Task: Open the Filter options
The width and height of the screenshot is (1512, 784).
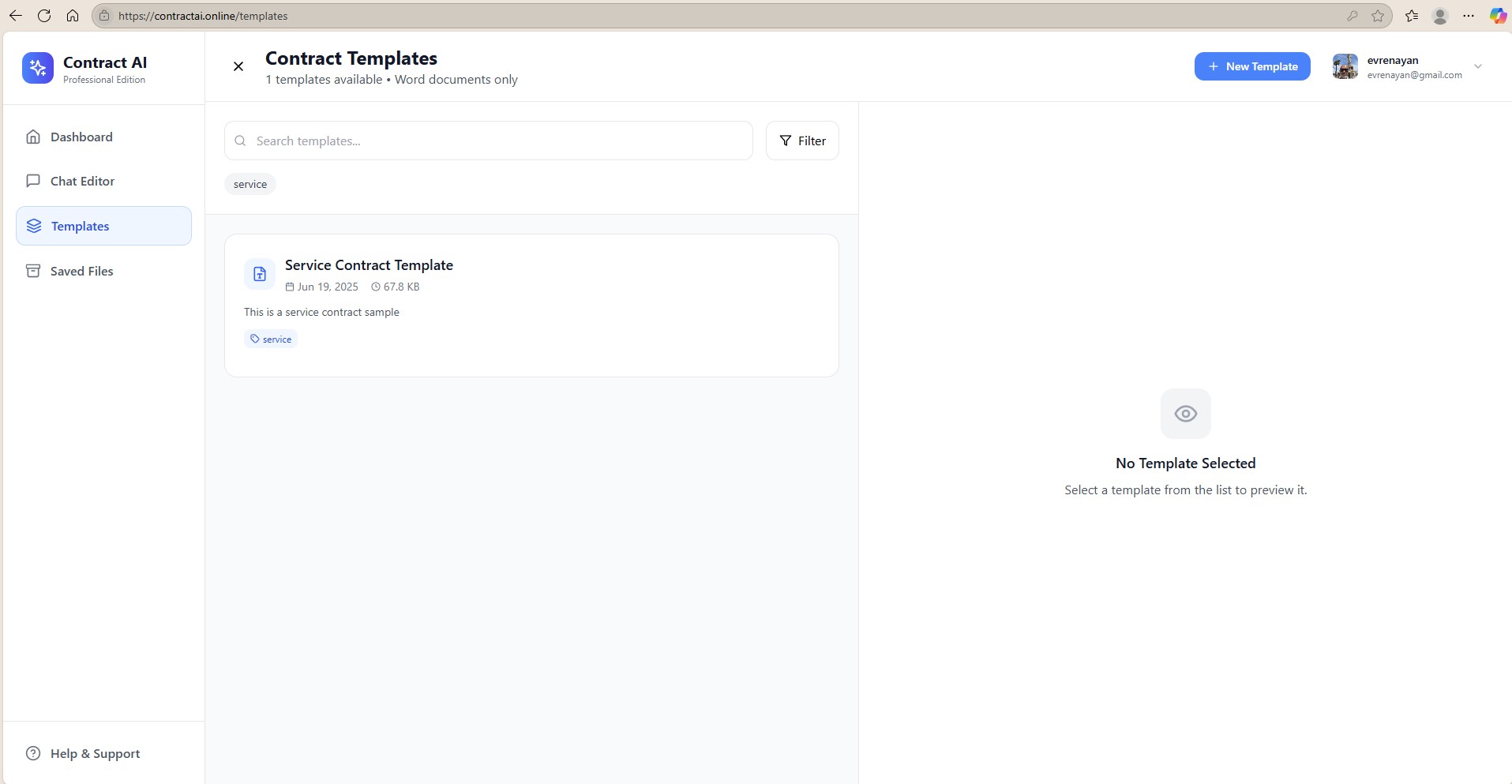Action: (802, 141)
